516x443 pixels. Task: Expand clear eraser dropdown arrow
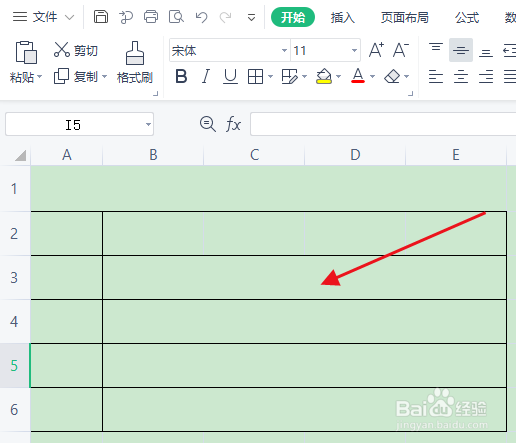(x=407, y=77)
